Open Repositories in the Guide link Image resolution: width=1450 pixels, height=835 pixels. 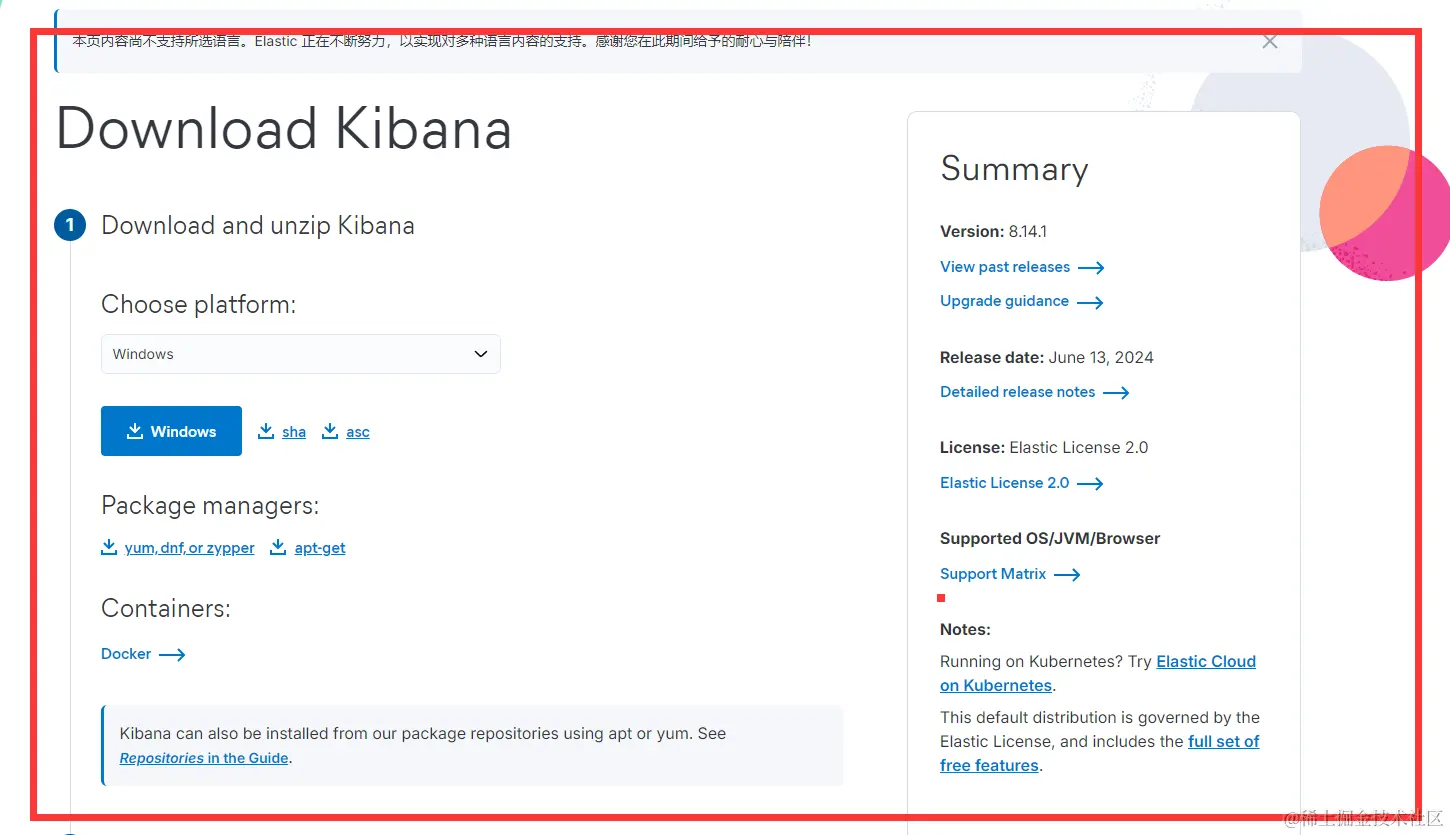(x=204, y=758)
